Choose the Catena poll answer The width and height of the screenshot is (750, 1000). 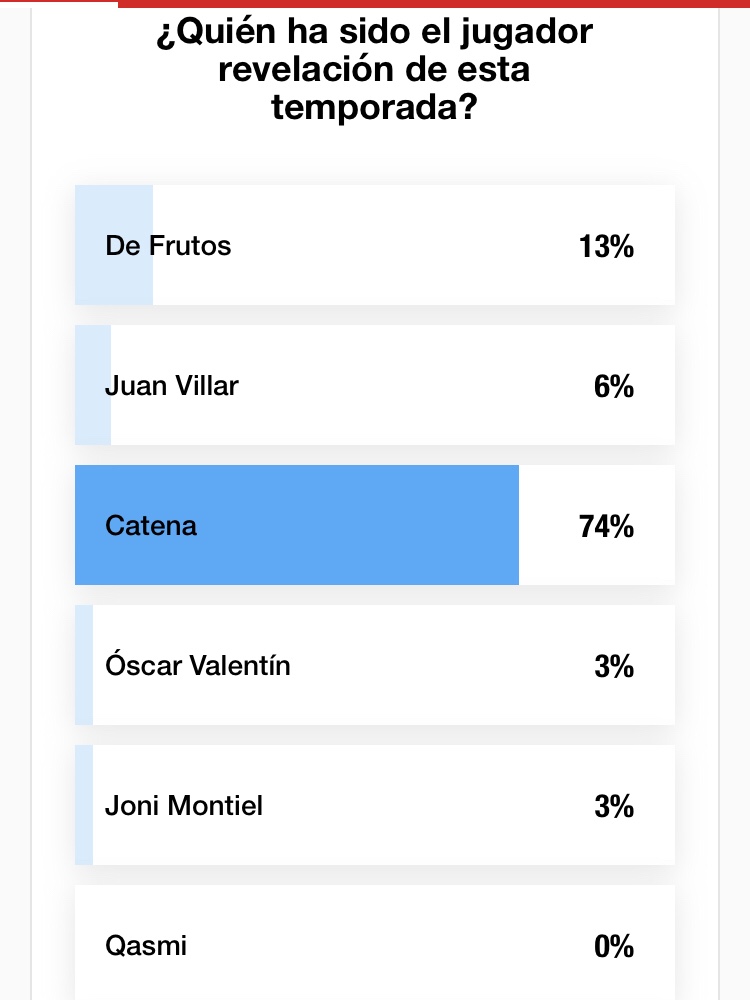coord(374,525)
